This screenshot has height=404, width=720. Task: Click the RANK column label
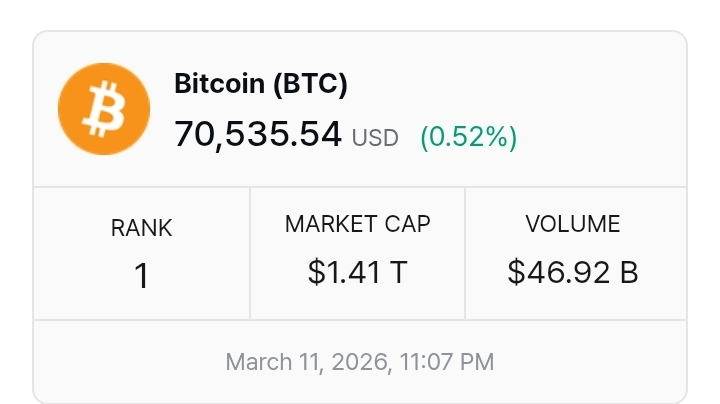point(141,228)
